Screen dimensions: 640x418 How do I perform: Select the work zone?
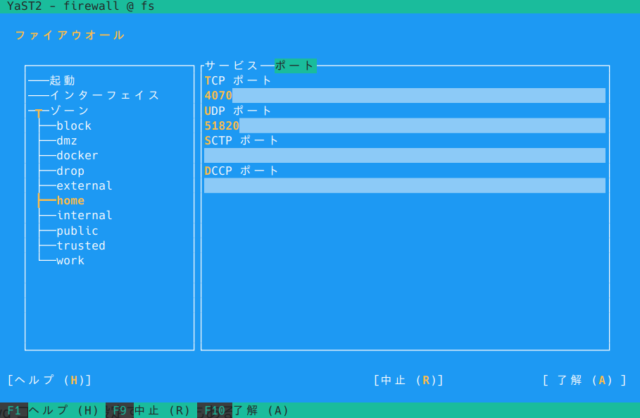tap(70, 260)
